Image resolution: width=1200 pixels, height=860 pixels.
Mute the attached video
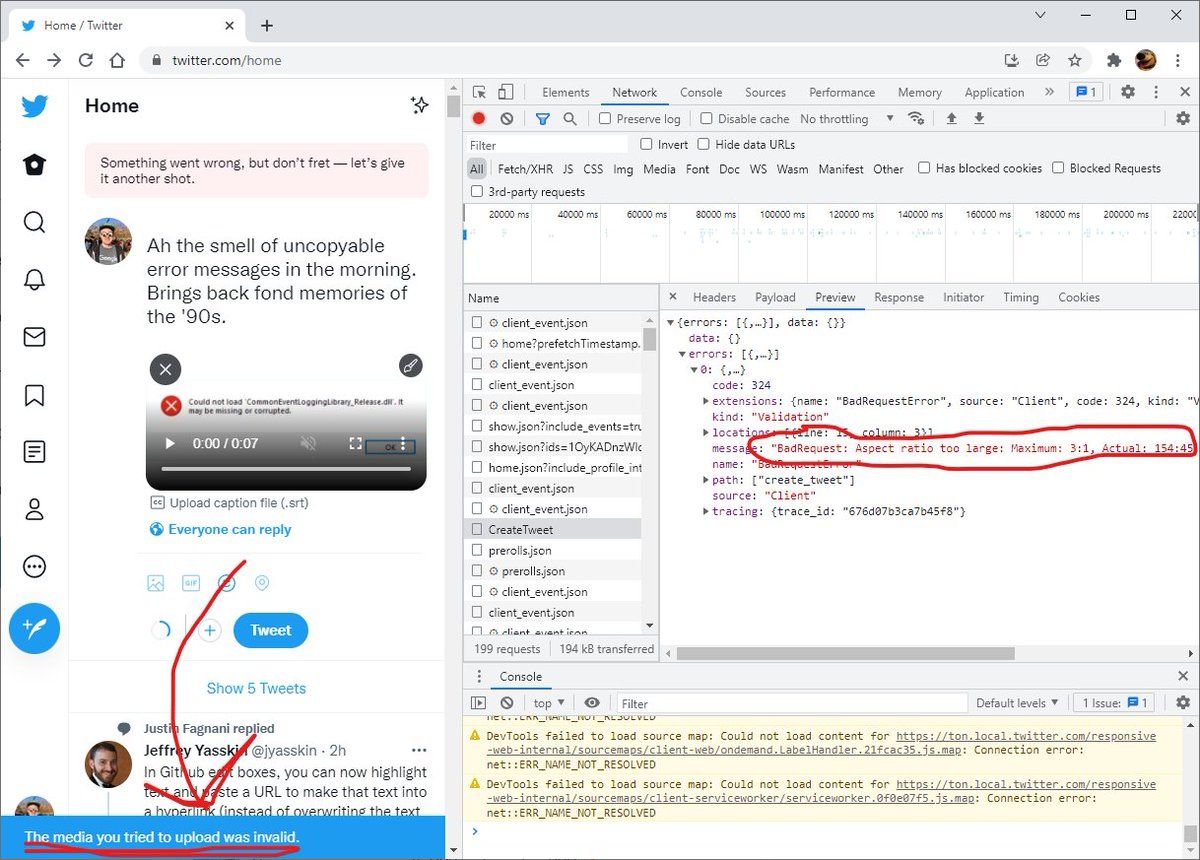[309, 443]
